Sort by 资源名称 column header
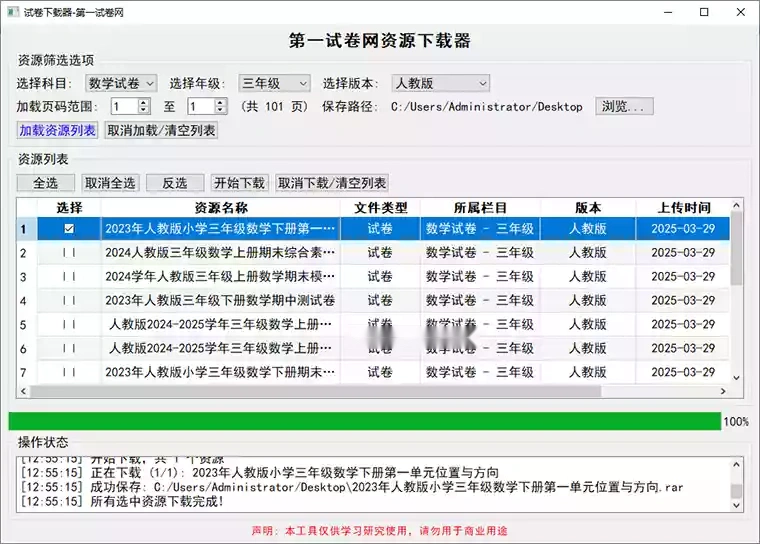 click(220, 207)
